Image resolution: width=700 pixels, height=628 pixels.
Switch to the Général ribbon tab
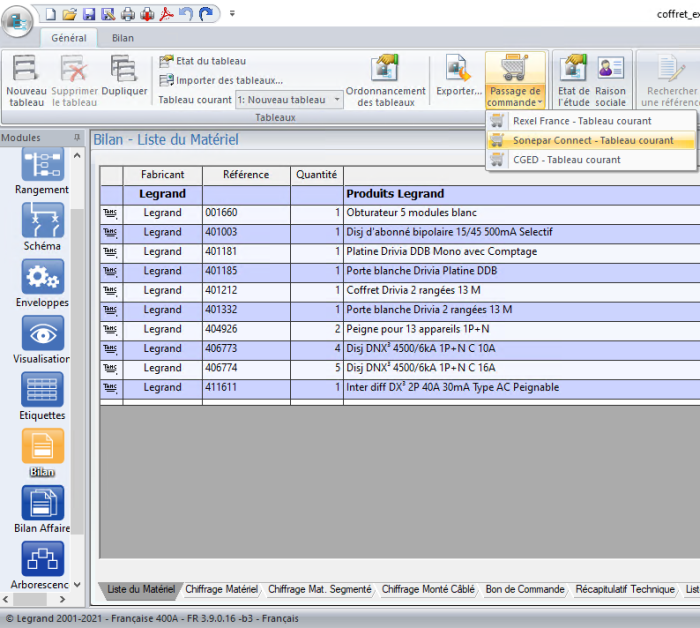coord(69,38)
